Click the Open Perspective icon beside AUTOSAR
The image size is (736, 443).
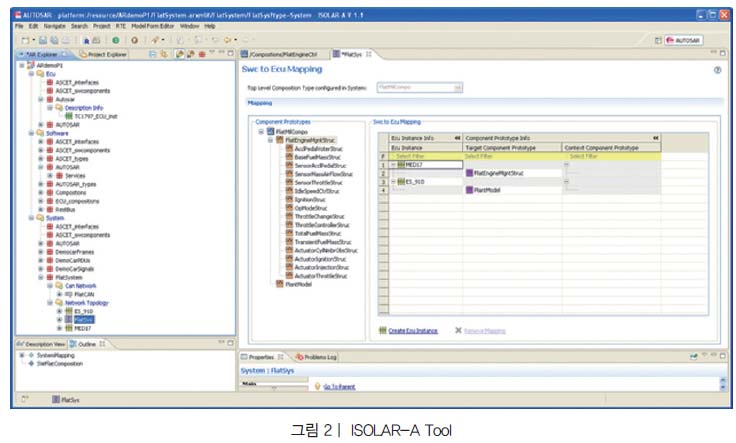click(658, 40)
